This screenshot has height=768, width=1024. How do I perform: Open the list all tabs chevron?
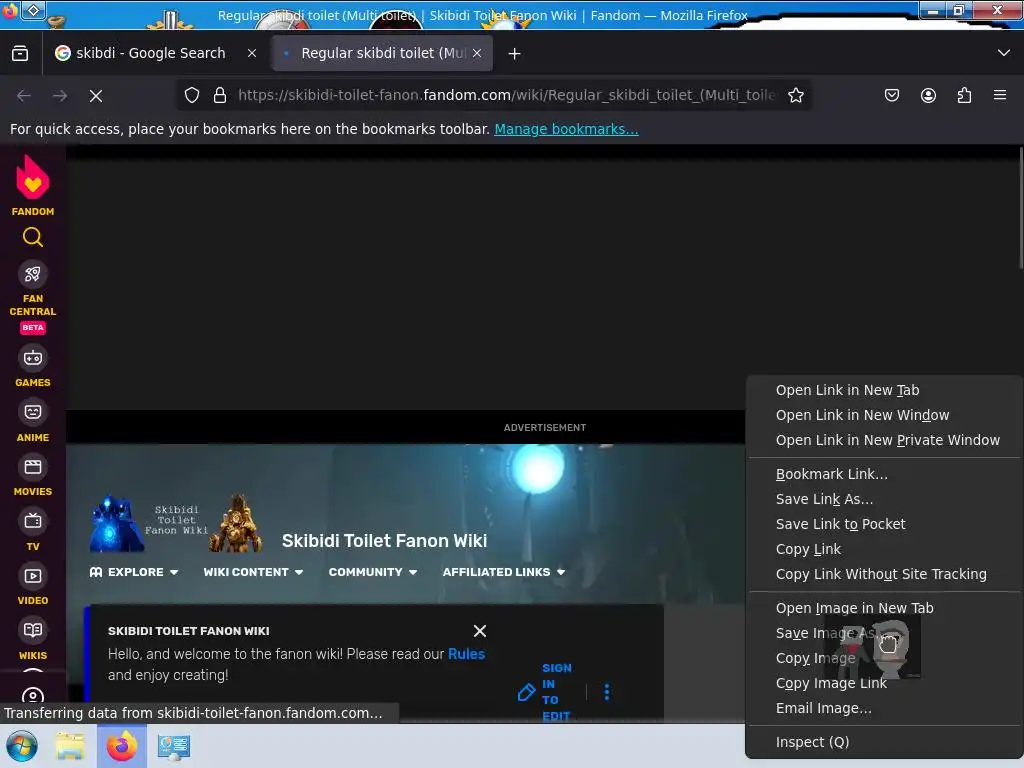coord(1004,53)
